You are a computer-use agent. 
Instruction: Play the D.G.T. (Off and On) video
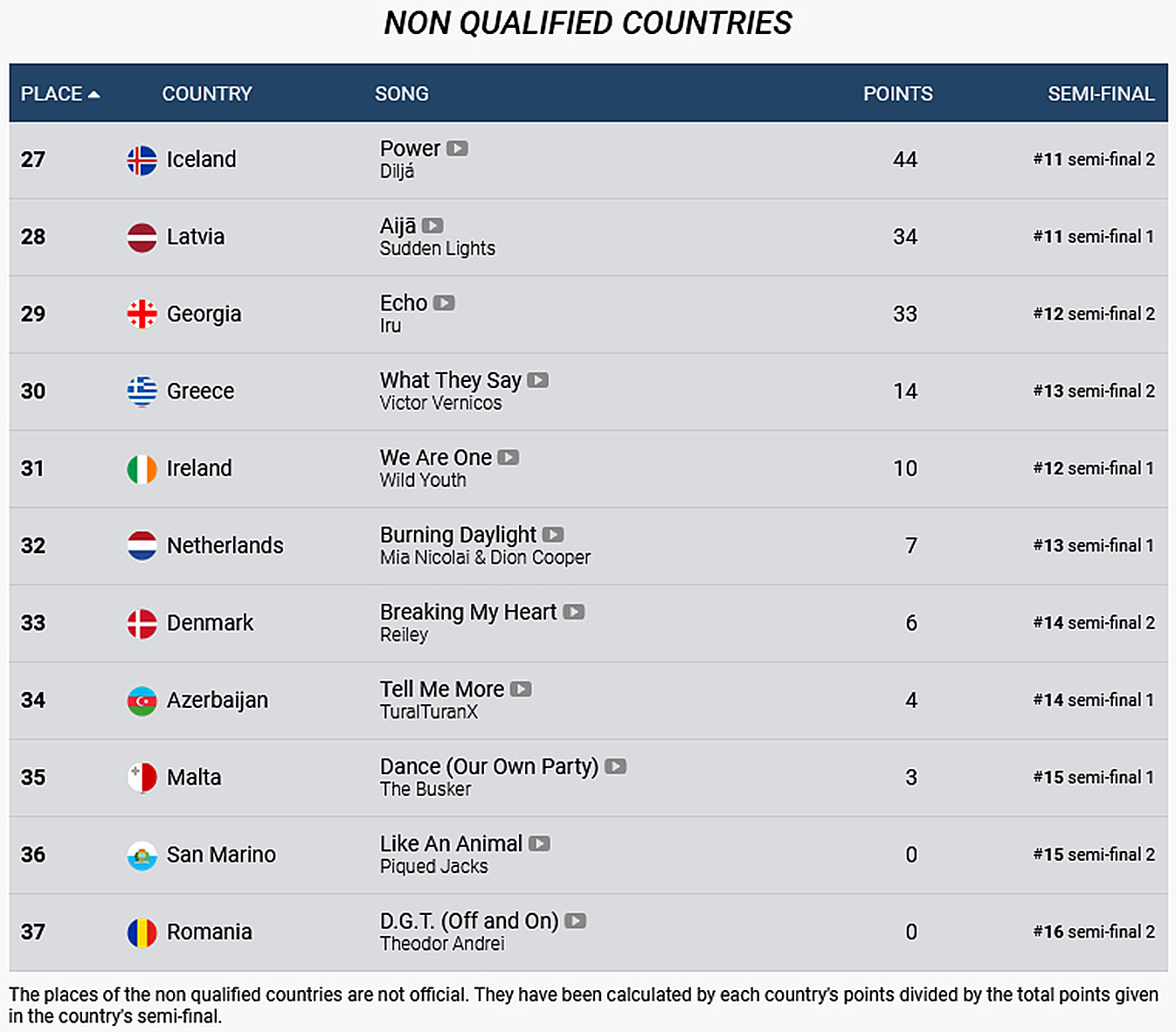(x=576, y=921)
